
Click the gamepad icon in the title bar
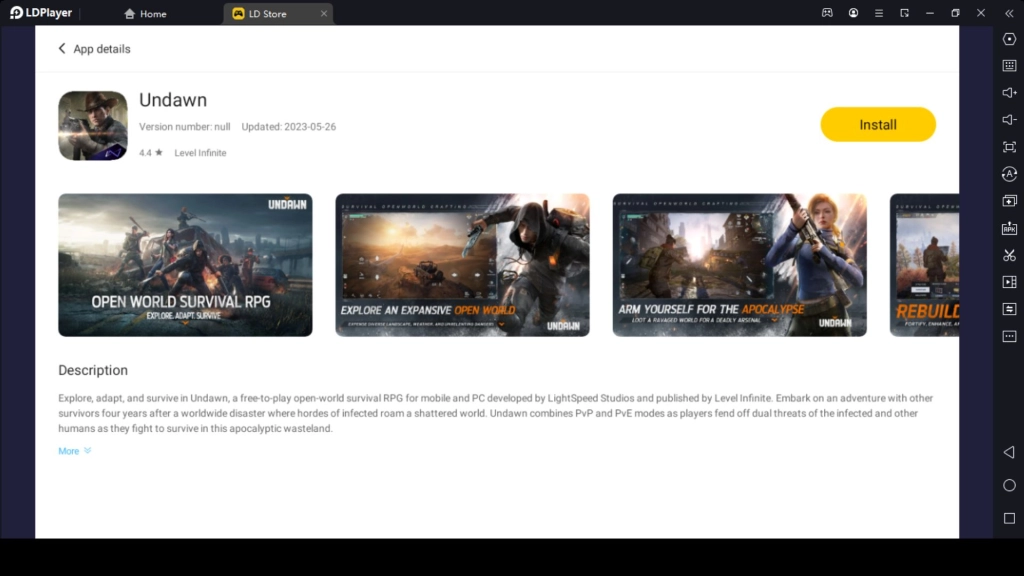tap(826, 13)
